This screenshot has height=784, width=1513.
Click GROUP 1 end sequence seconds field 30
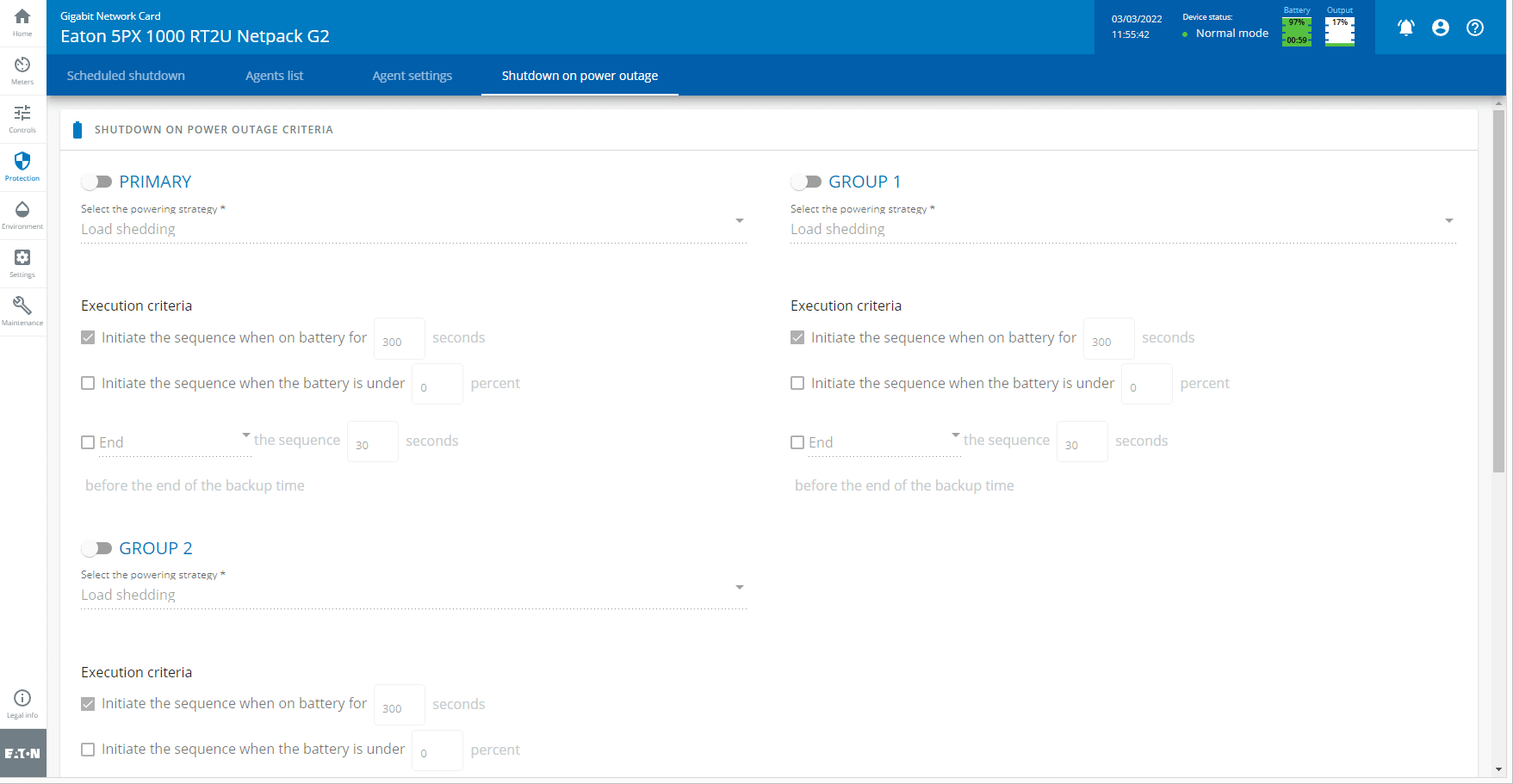coord(1082,442)
